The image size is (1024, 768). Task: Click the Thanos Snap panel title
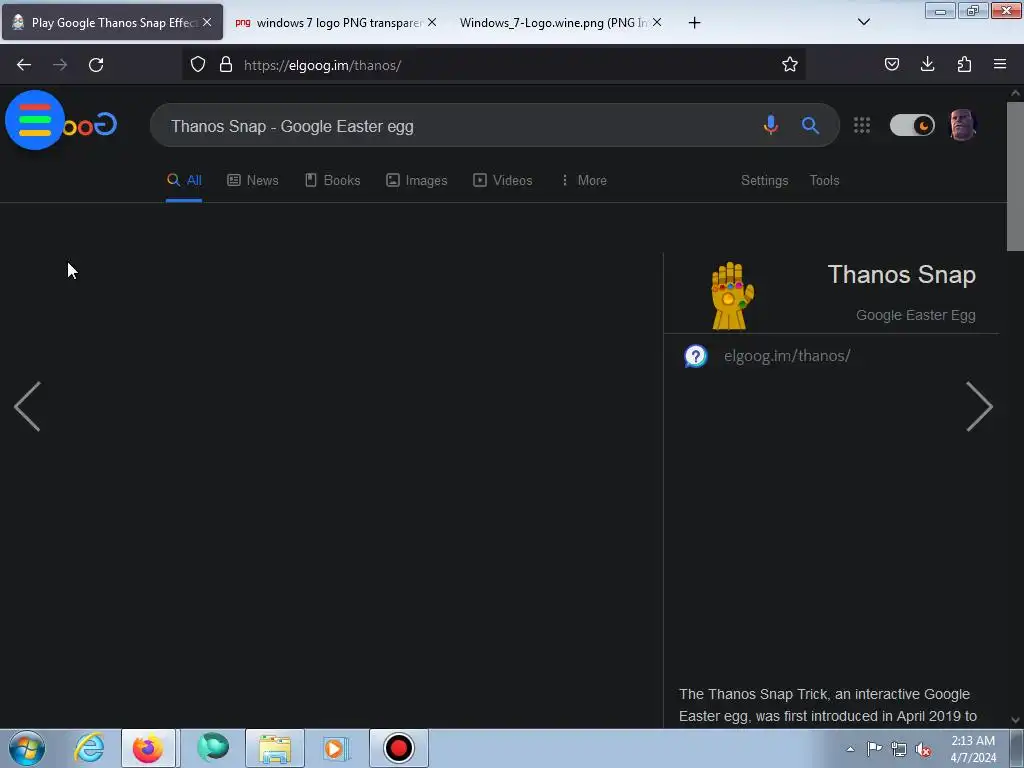tap(901, 275)
